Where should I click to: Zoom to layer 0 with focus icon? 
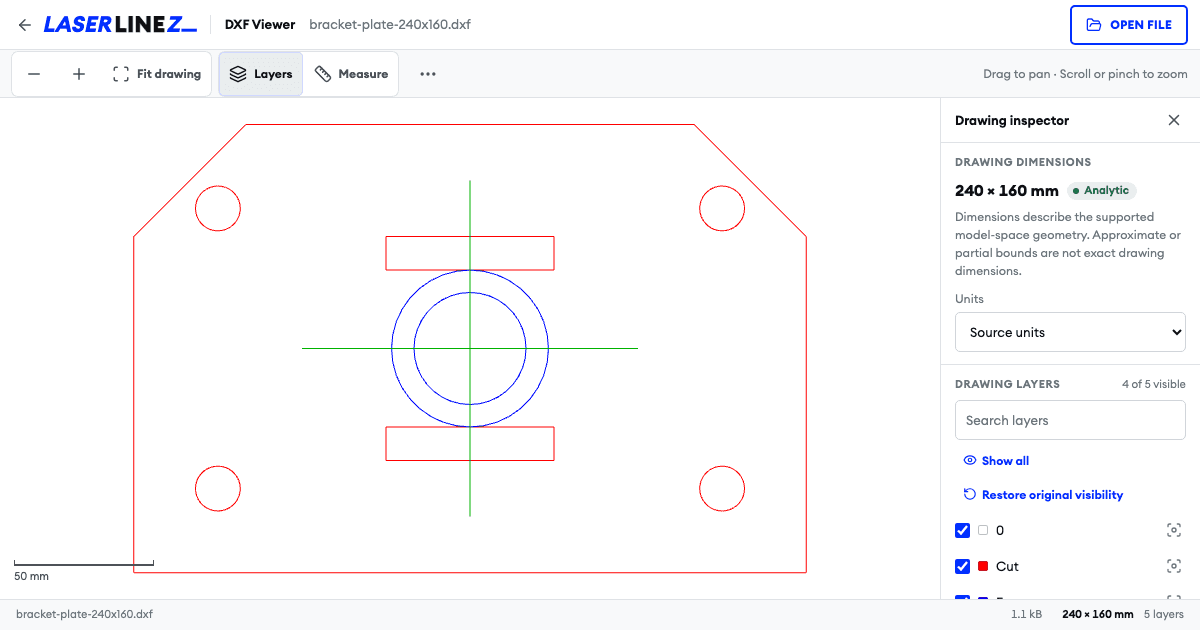(x=1174, y=530)
